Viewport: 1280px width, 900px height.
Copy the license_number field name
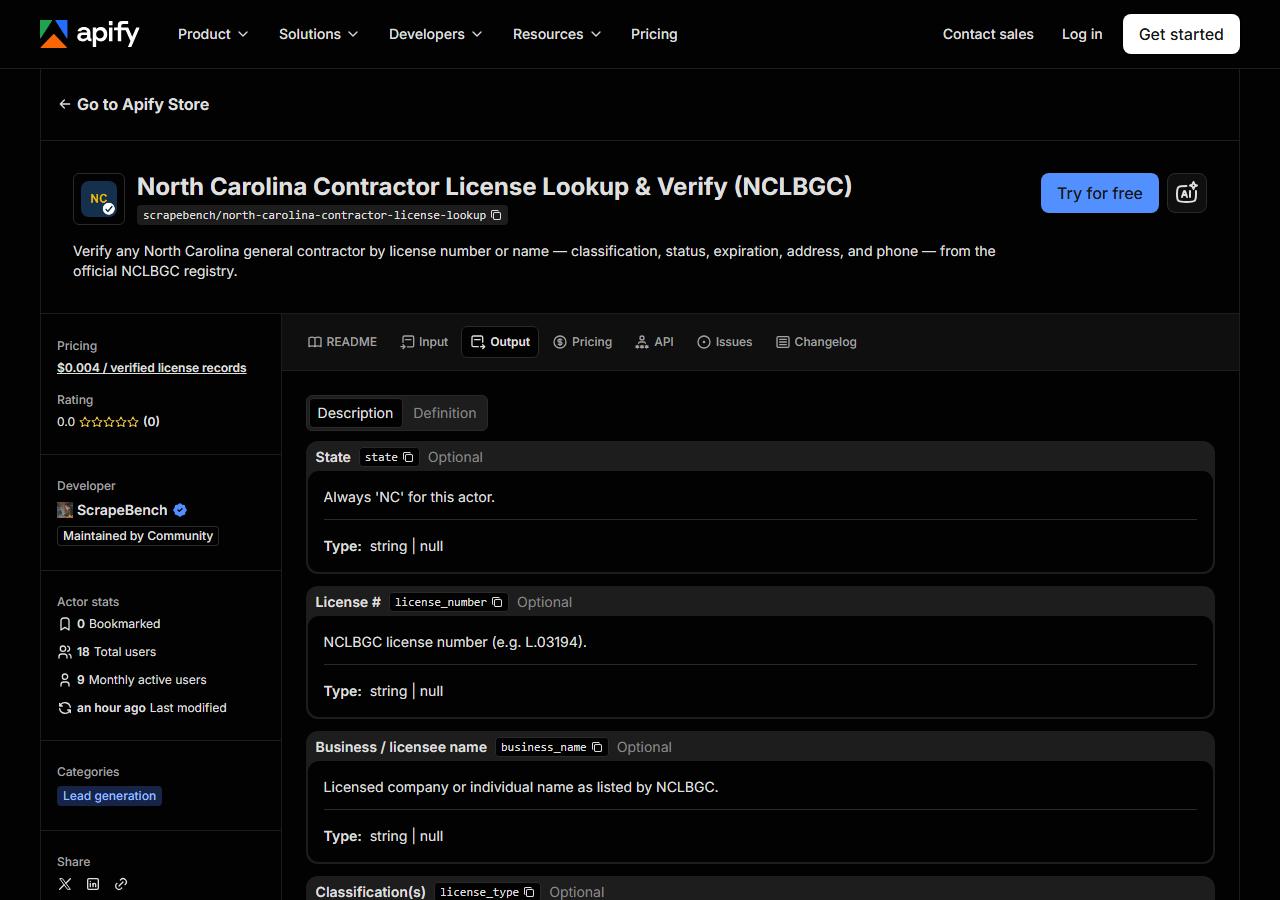497,602
